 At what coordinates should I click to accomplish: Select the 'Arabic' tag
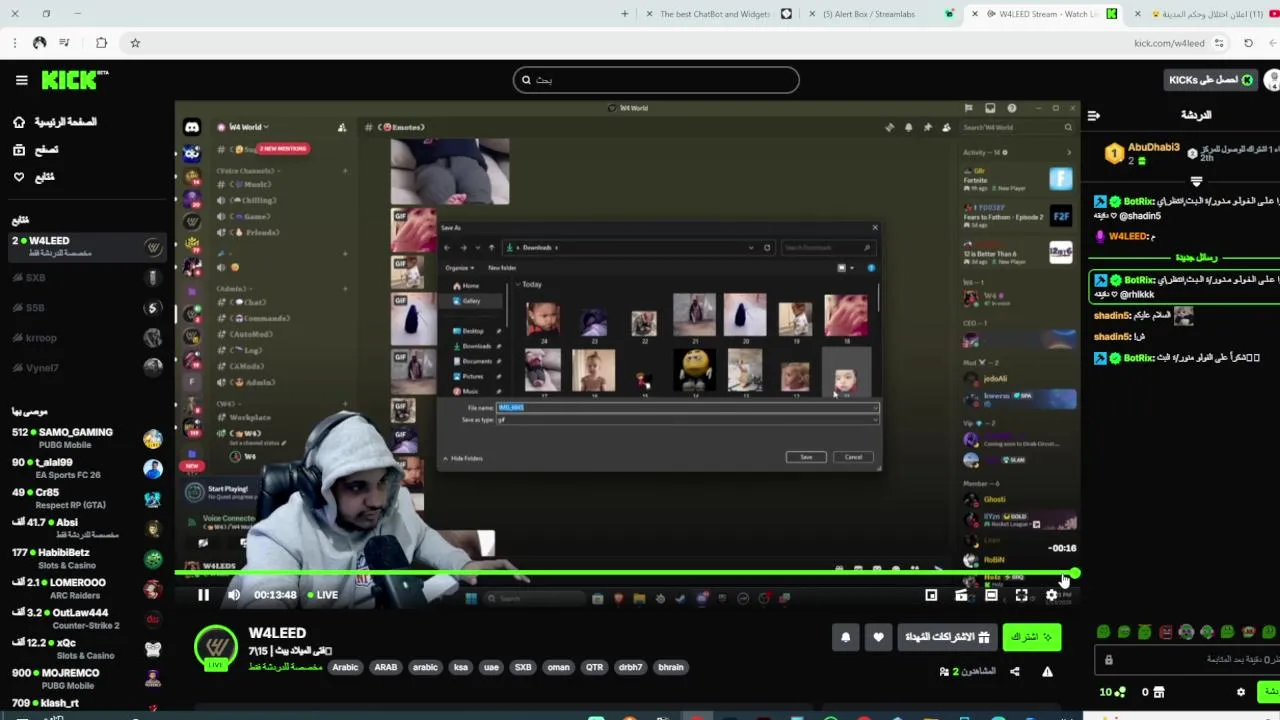coord(345,667)
